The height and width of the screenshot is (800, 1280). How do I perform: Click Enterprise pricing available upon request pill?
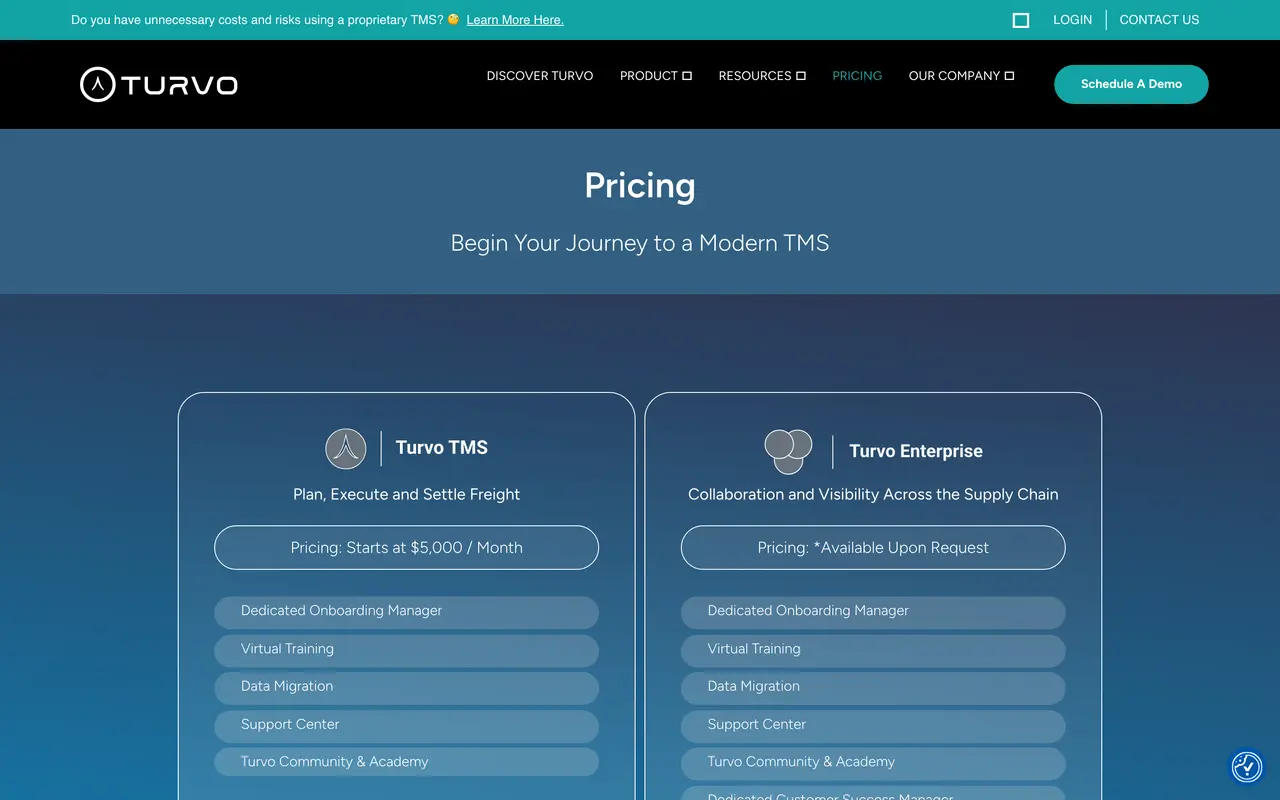(873, 548)
